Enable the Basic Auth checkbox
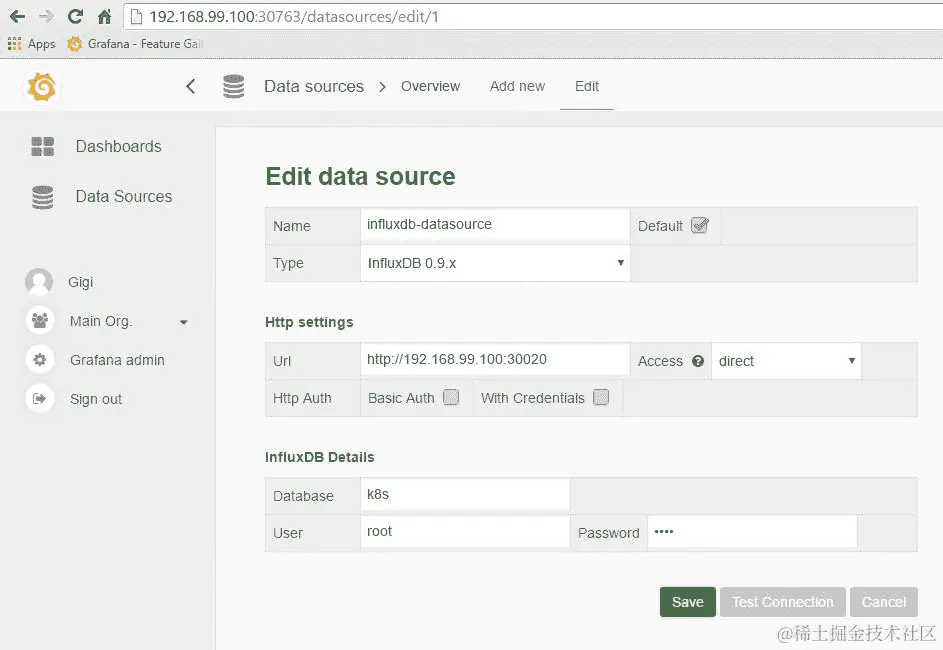Viewport: 943px width, 650px height. tap(450, 397)
